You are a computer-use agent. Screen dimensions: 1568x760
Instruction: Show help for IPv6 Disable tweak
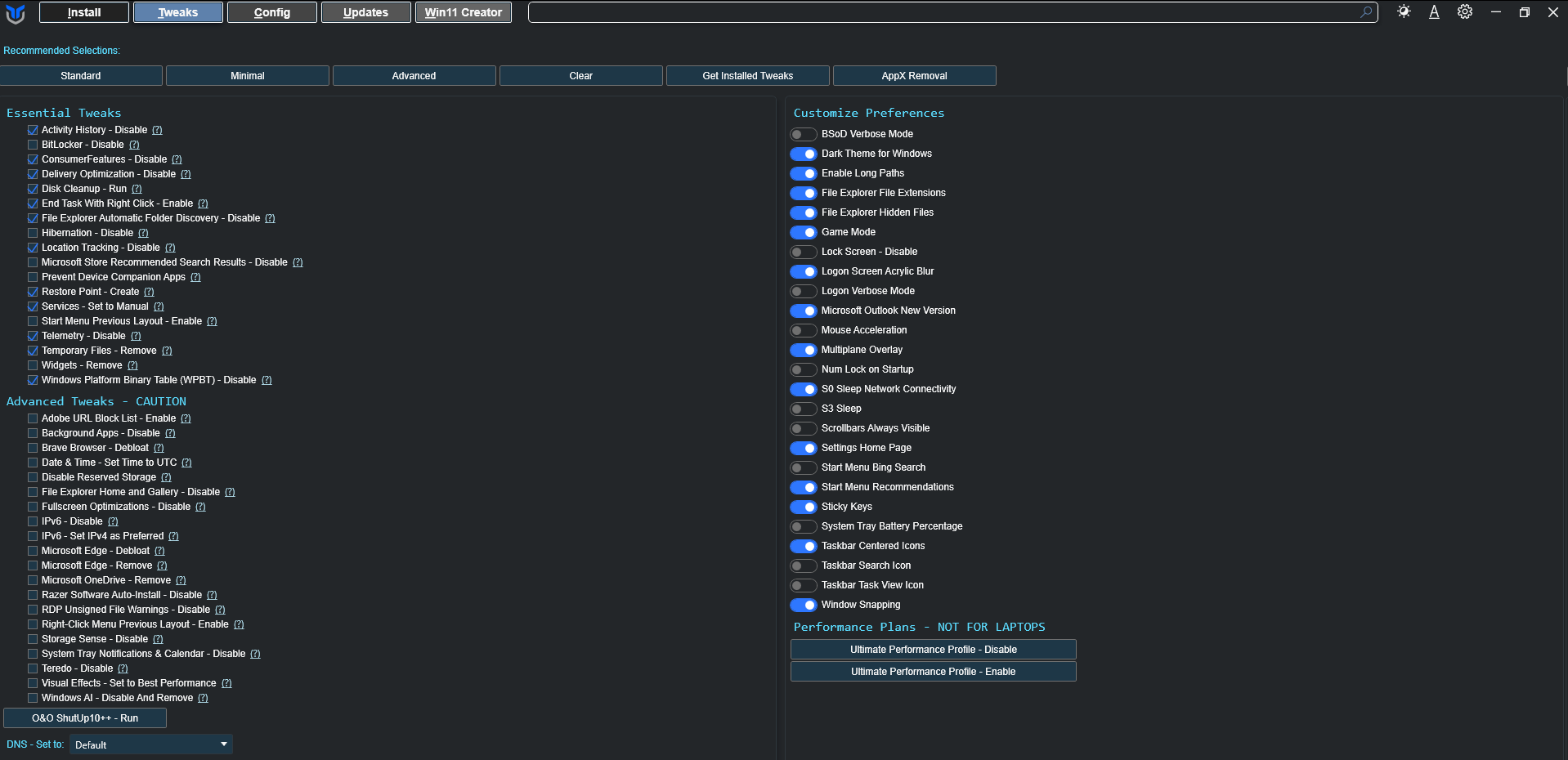tap(113, 521)
